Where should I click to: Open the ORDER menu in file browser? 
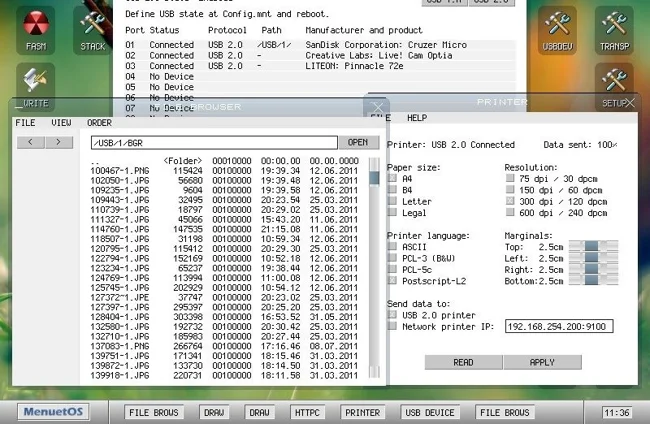point(99,123)
